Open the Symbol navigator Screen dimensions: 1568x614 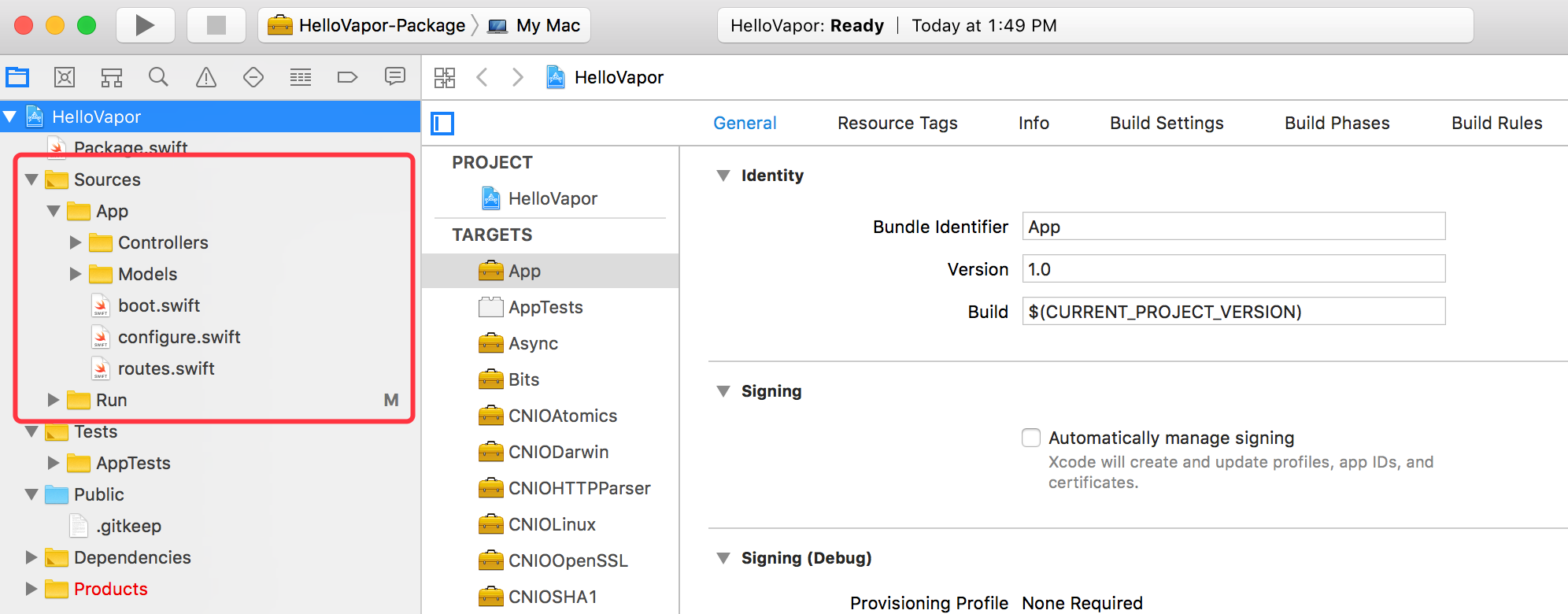click(x=112, y=77)
